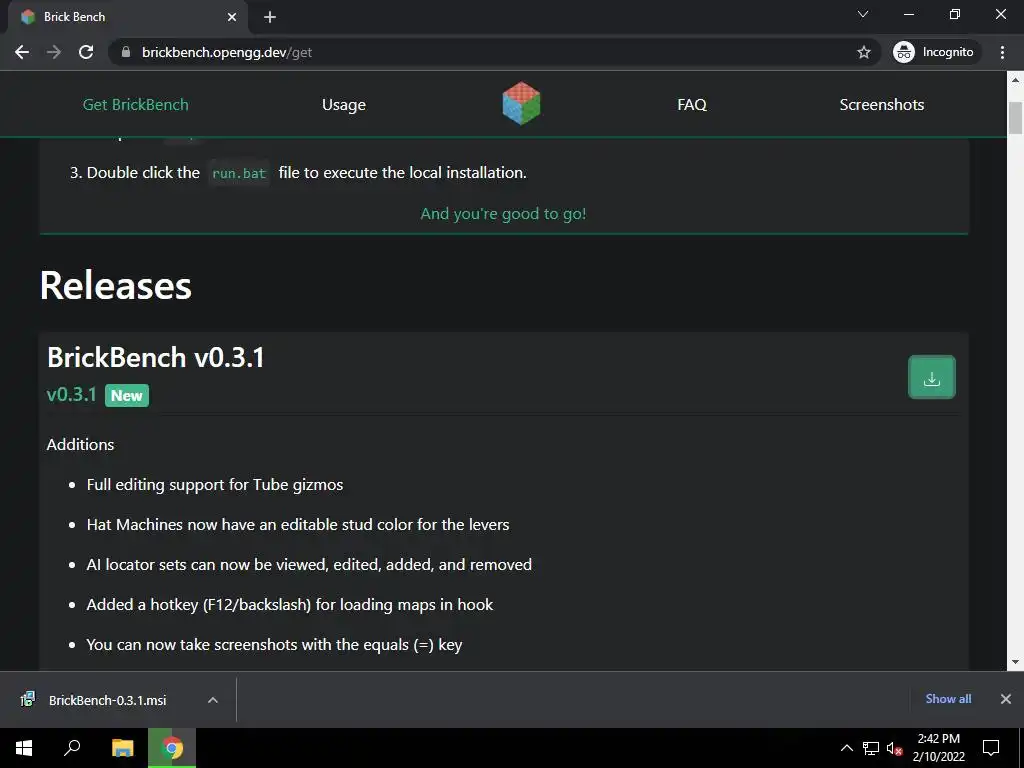The image size is (1024, 768).
Task: Click Chrome icon in taskbar
Action: click(x=172, y=748)
